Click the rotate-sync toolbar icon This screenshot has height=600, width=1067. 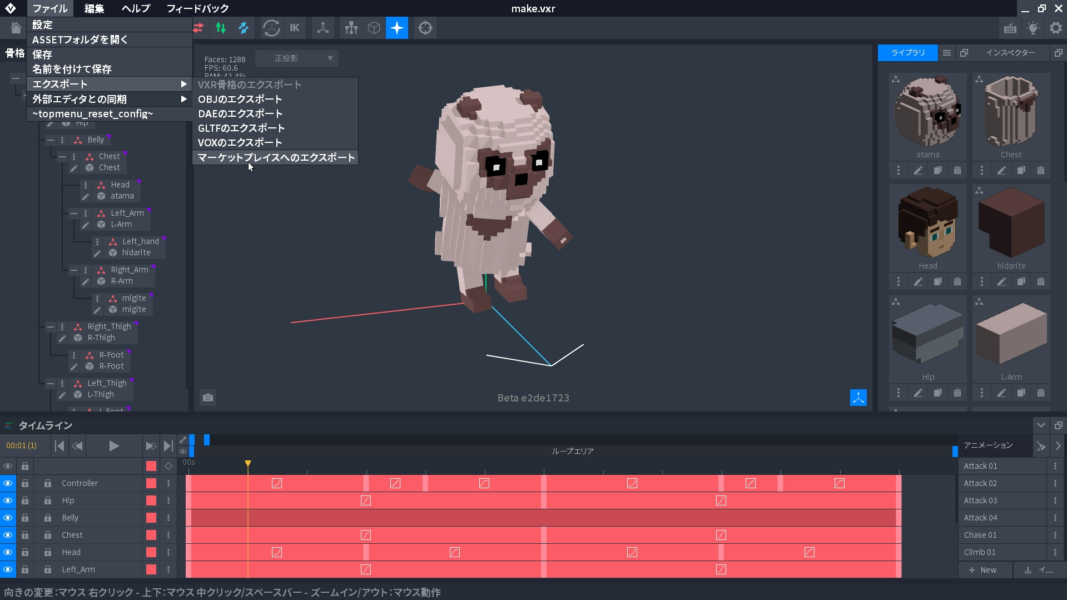click(271, 28)
